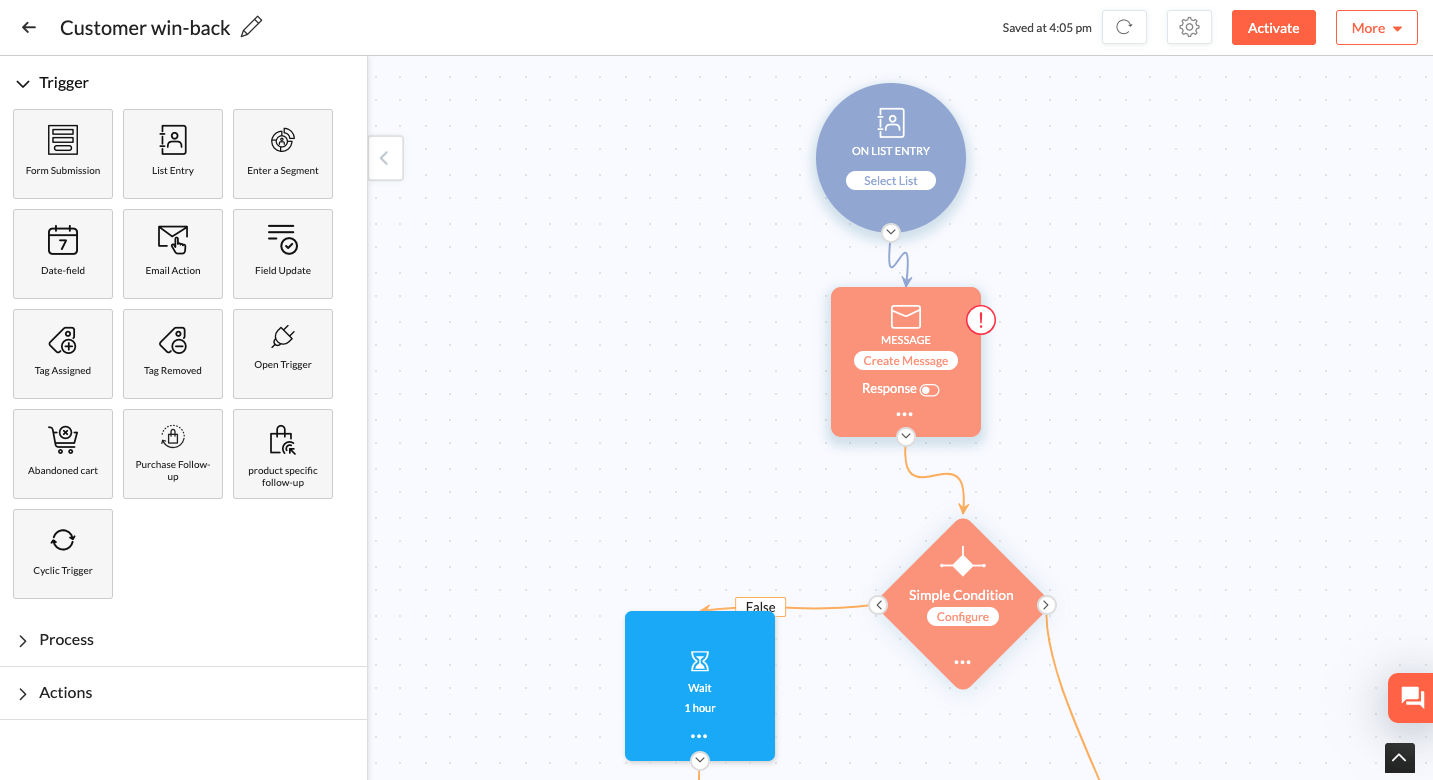Go back using the left arrow
1433x780 pixels.
29,28
